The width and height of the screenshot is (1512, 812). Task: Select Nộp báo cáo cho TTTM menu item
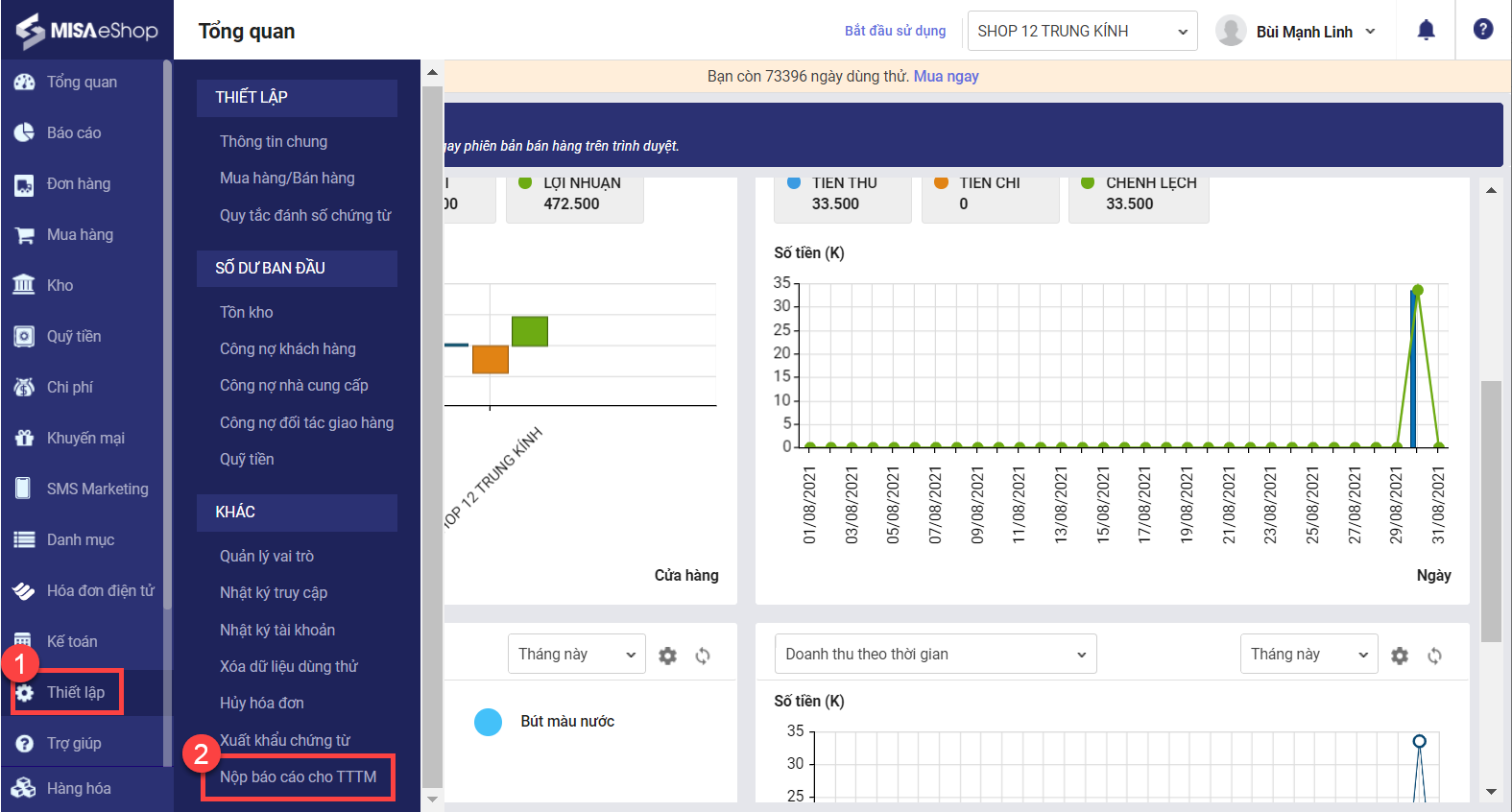[x=298, y=776]
